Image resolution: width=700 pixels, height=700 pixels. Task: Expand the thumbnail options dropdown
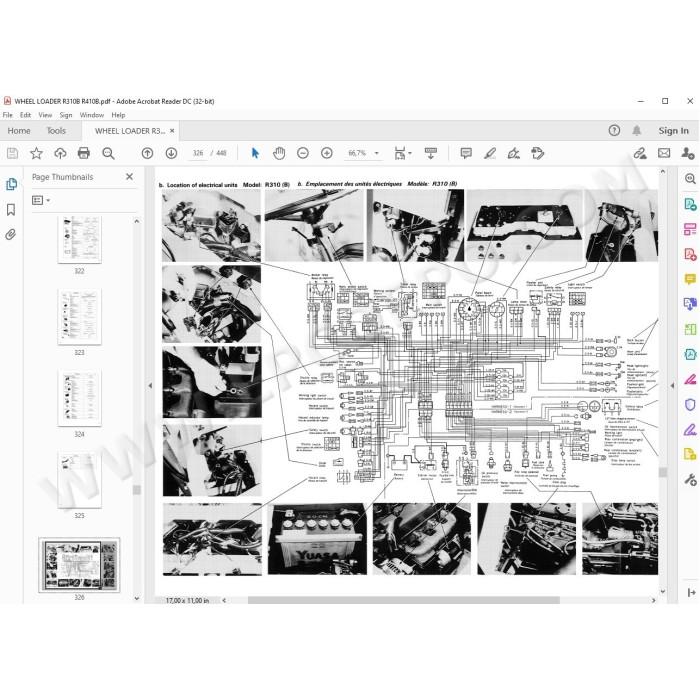pyautogui.click(x=41, y=200)
